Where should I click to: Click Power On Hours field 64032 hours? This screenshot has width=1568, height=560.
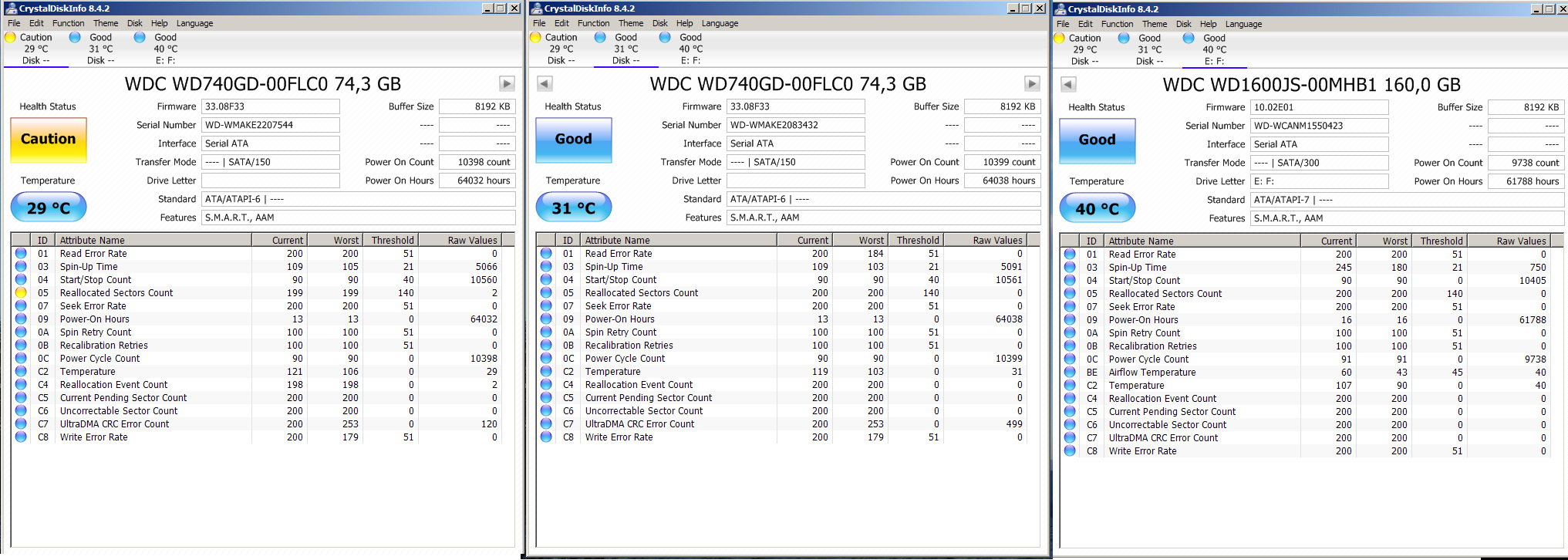coord(477,180)
